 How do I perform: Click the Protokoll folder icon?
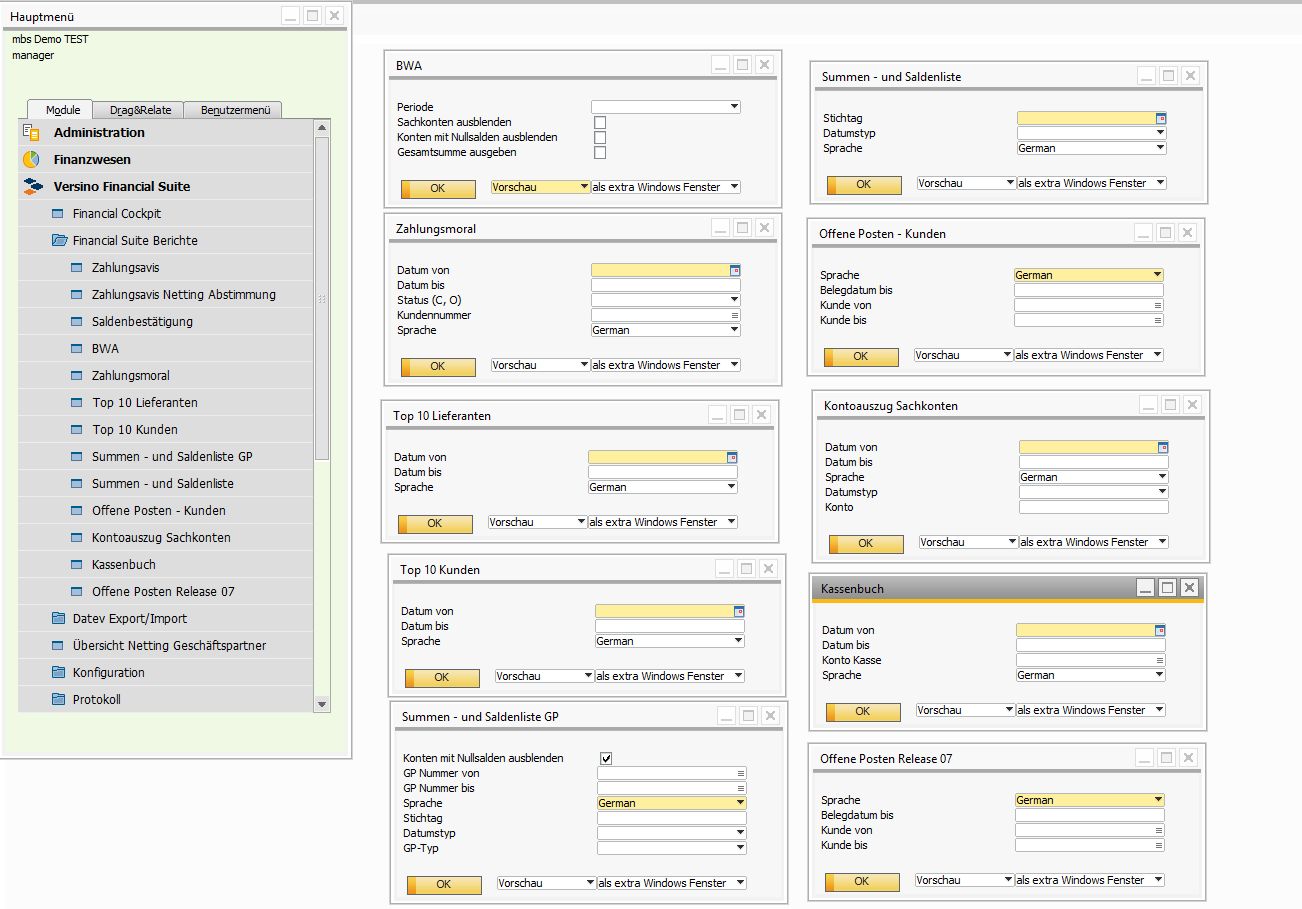(x=58, y=699)
